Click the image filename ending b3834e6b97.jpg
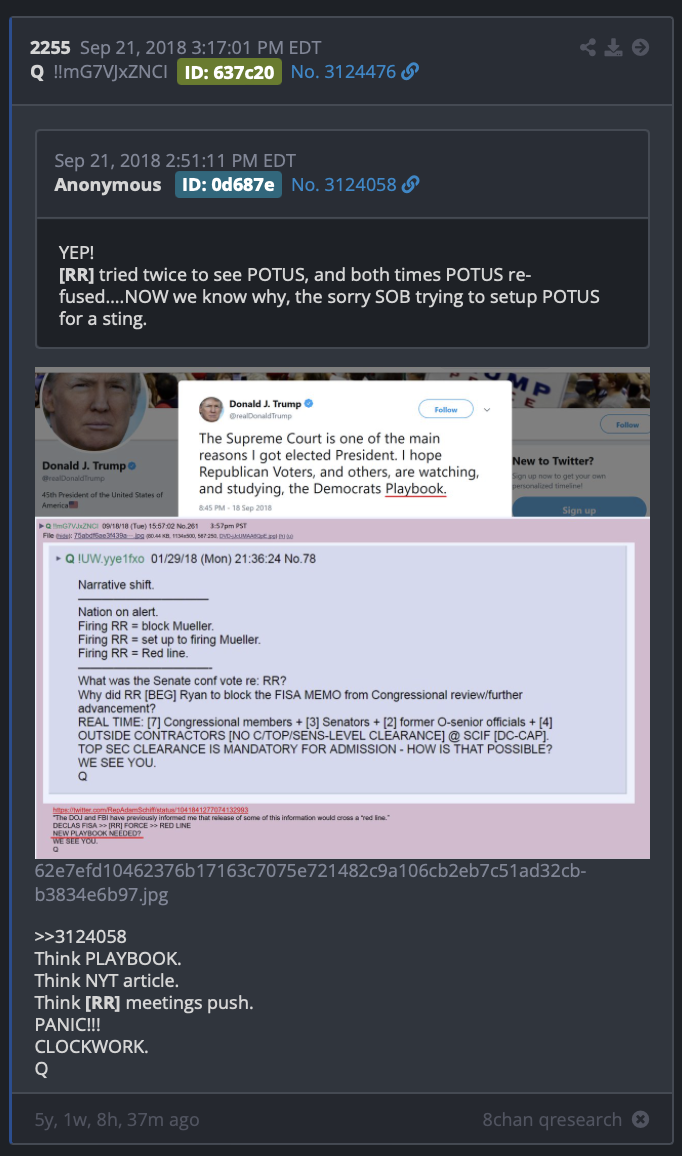The height and width of the screenshot is (1156, 682). coord(310,882)
